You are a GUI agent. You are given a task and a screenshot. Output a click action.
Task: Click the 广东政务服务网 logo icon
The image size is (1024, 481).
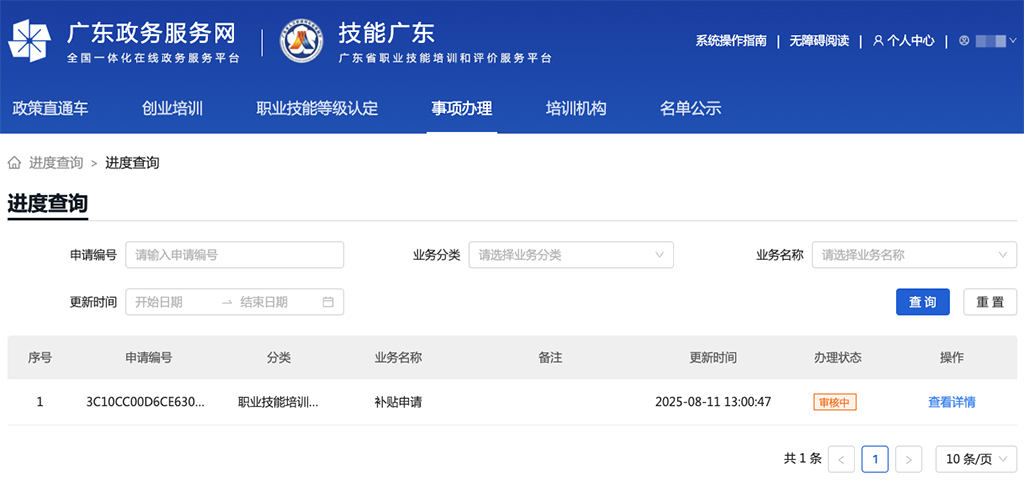coord(30,41)
